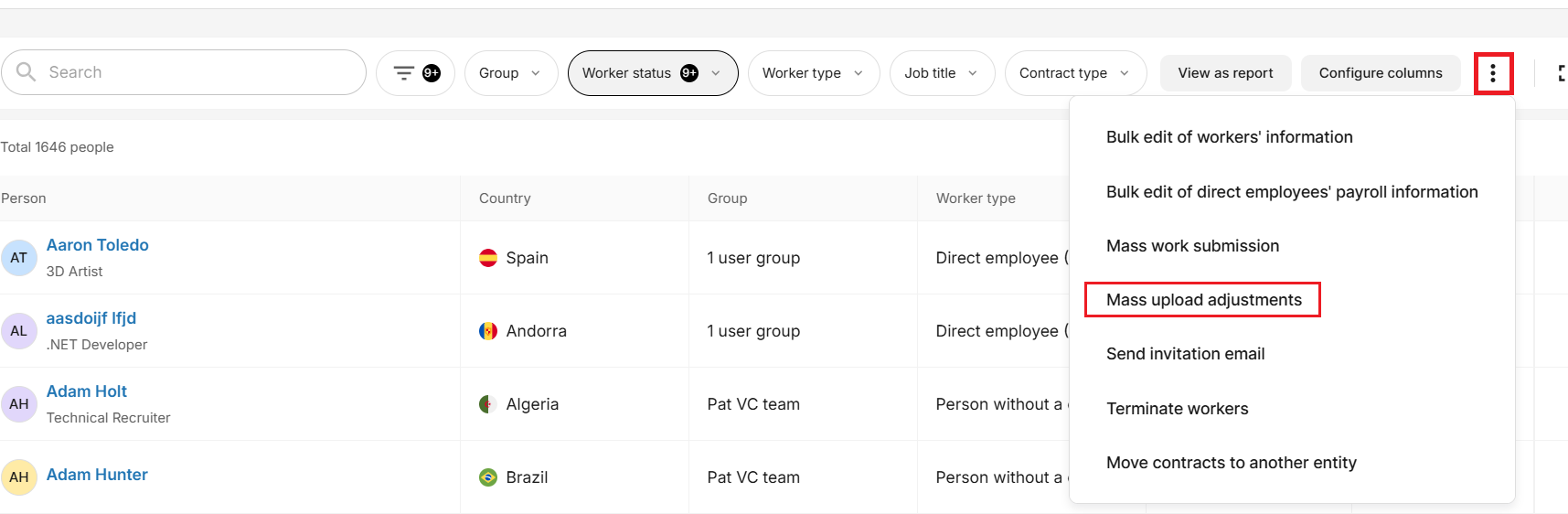Select Mass work submission
This screenshot has width=1568, height=514.
pyautogui.click(x=1192, y=246)
